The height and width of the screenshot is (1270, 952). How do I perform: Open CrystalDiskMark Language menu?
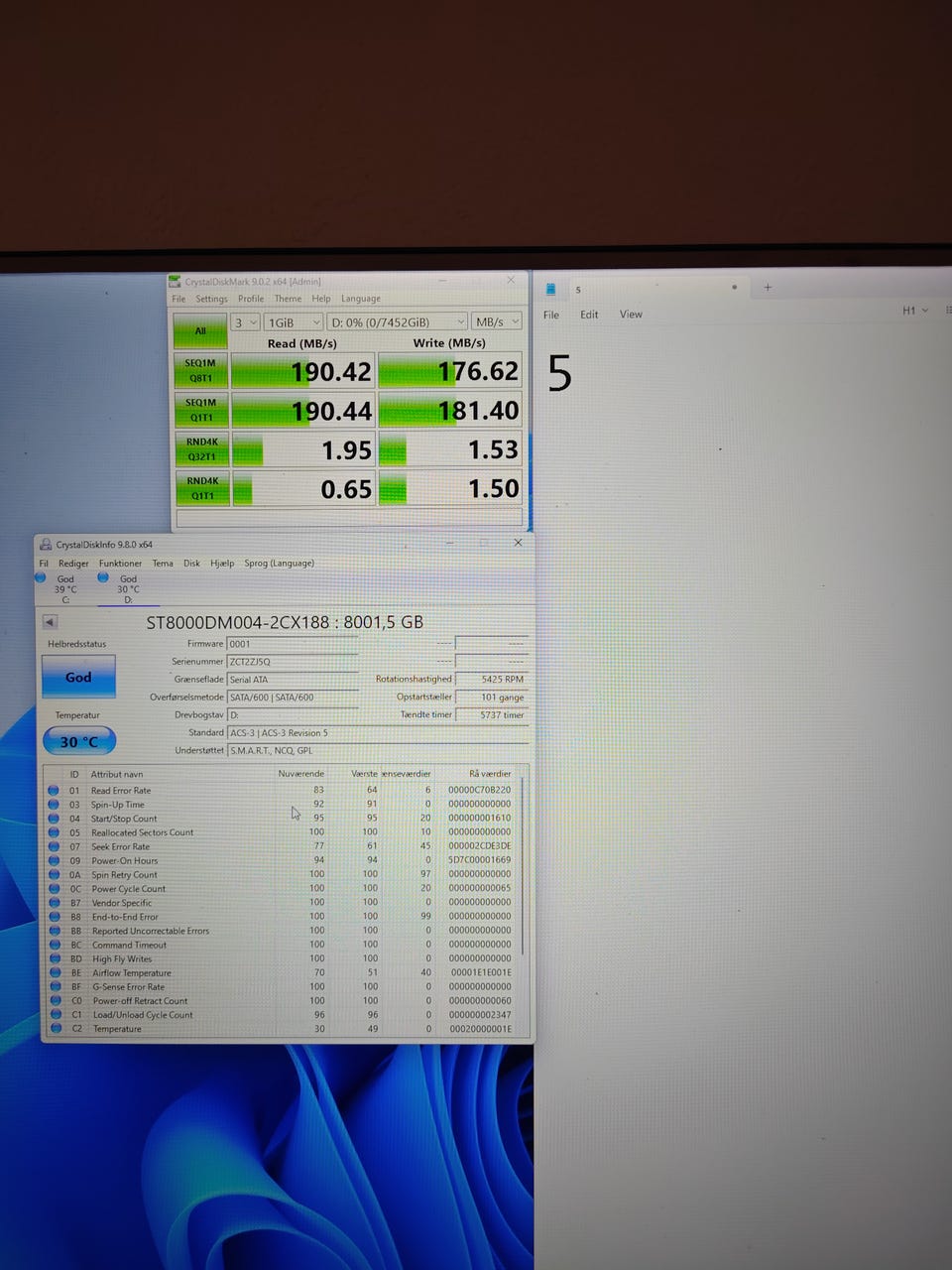point(361,299)
